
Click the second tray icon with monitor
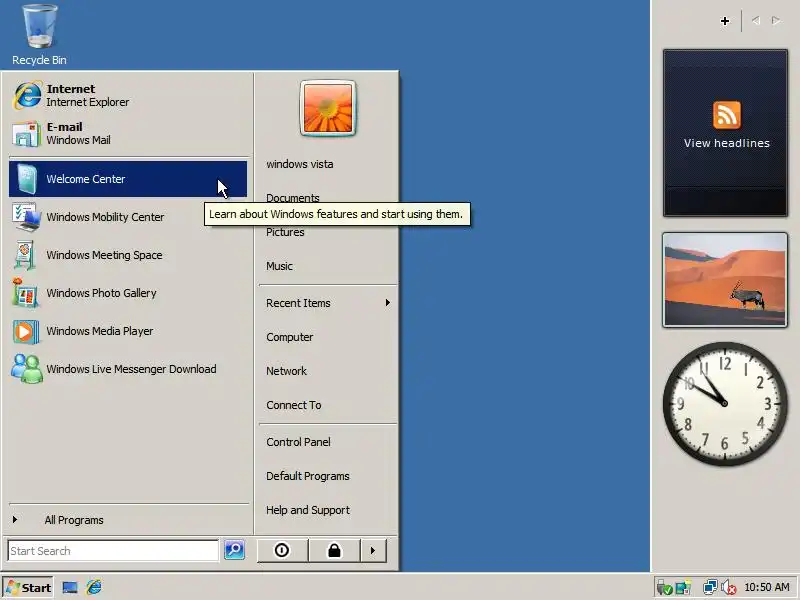pos(683,588)
